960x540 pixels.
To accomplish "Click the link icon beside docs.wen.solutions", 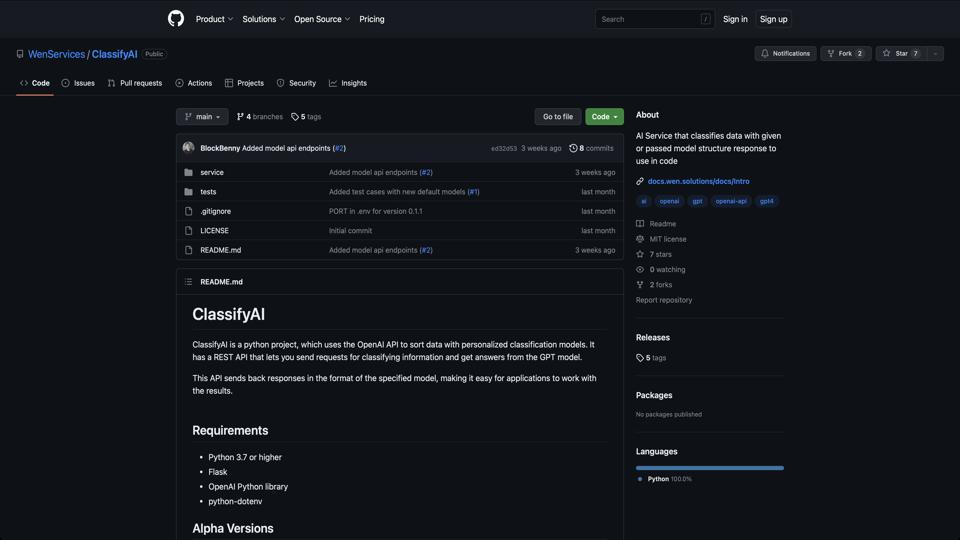I will coord(640,181).
